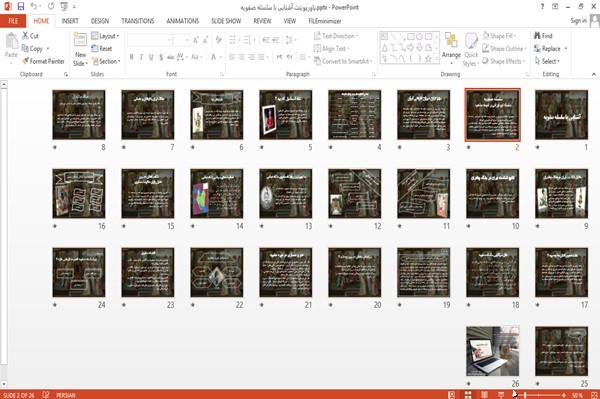Toggle Italic formatting

coord(141,57)
